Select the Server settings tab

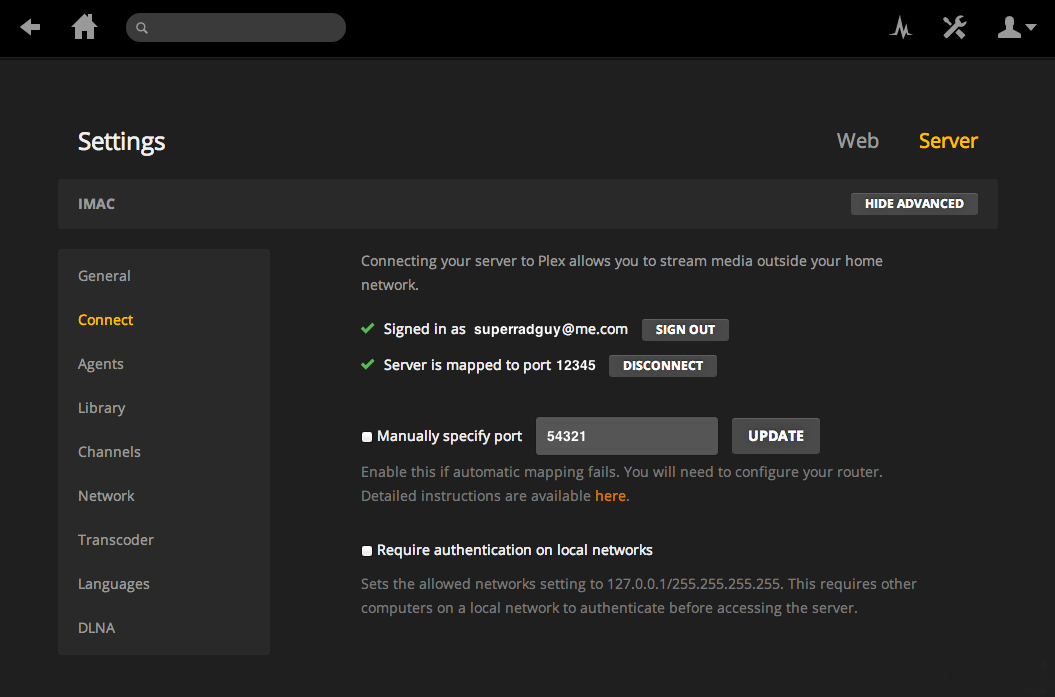pos(948,141)
